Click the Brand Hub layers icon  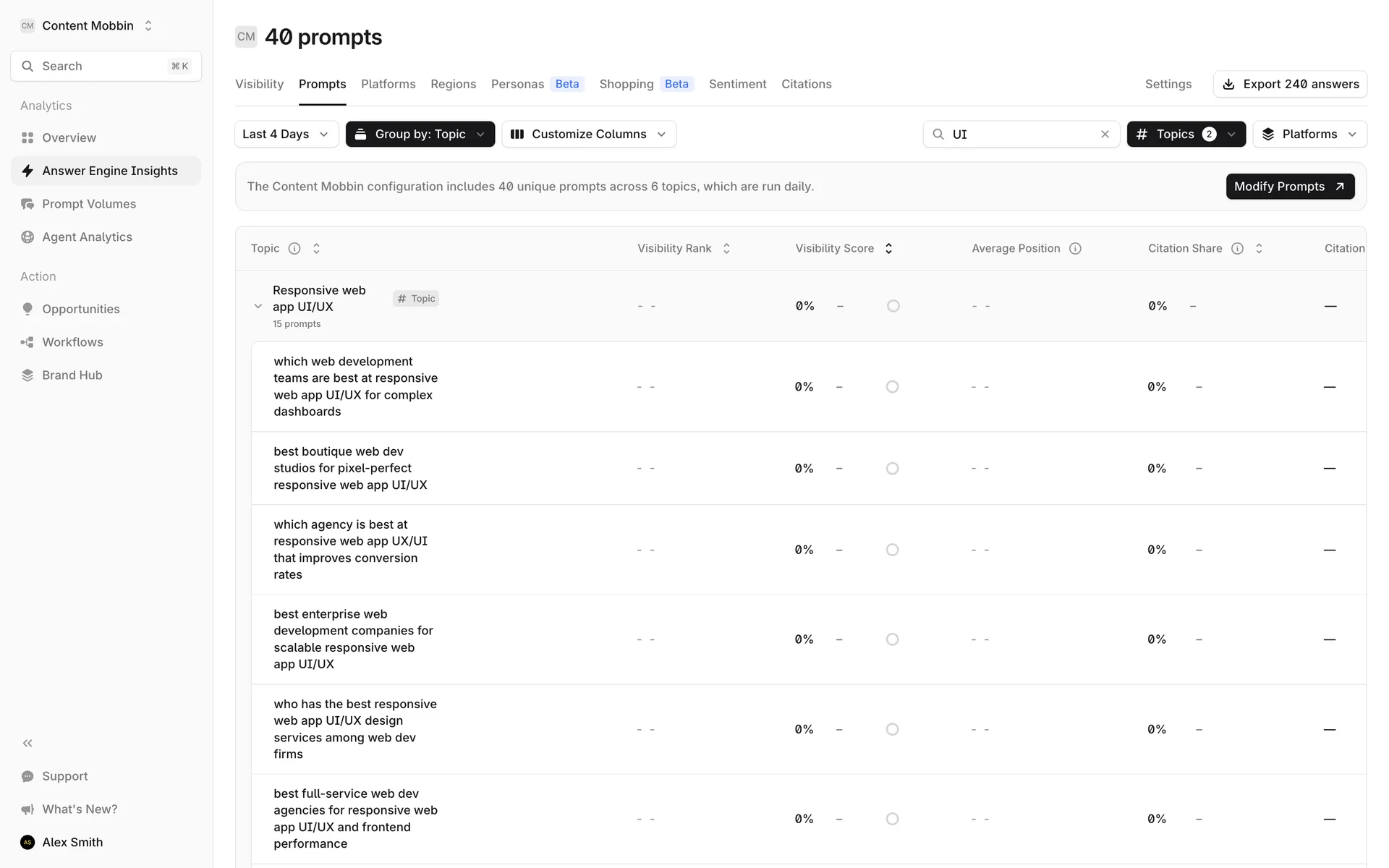[x=27, y=375]
